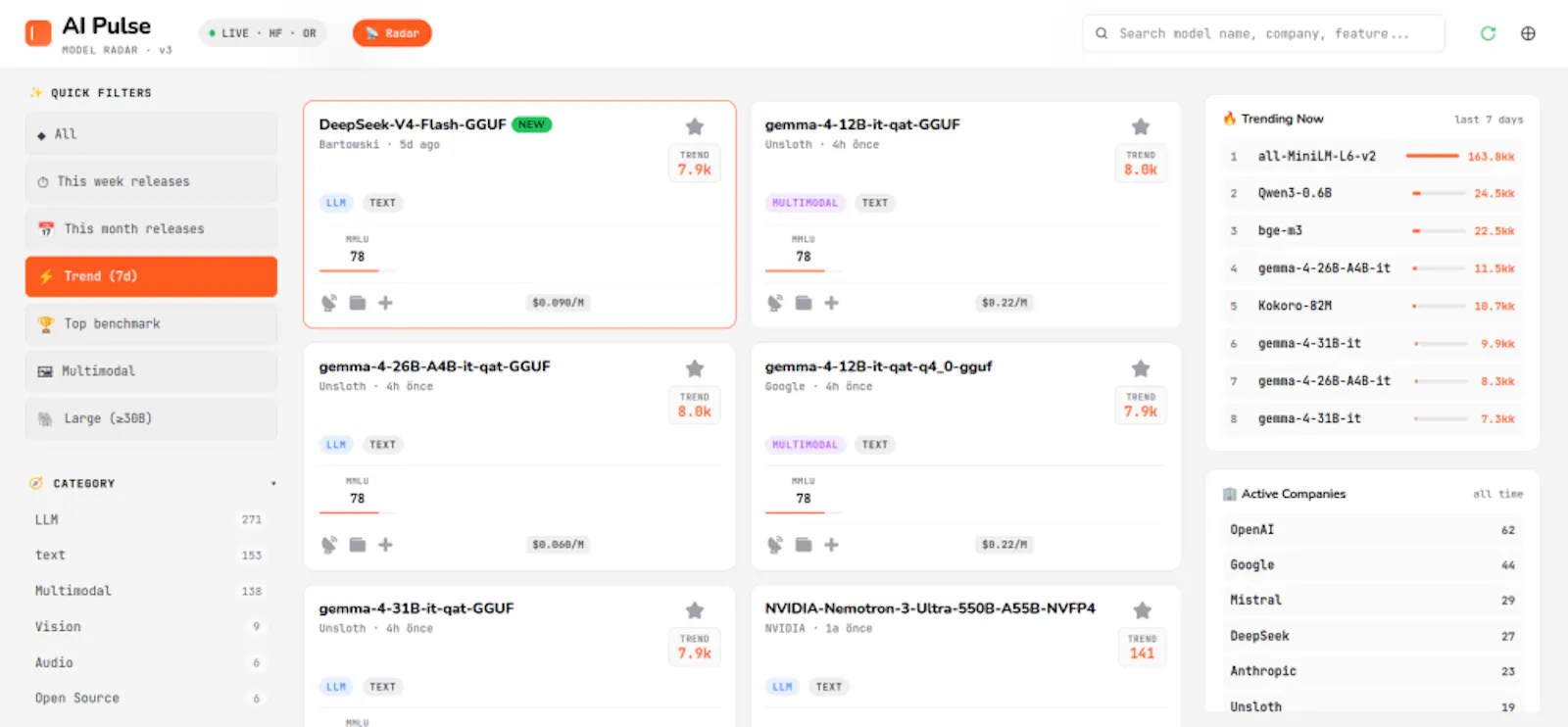Toggle the Top benchmark filter

coord(151,323)
